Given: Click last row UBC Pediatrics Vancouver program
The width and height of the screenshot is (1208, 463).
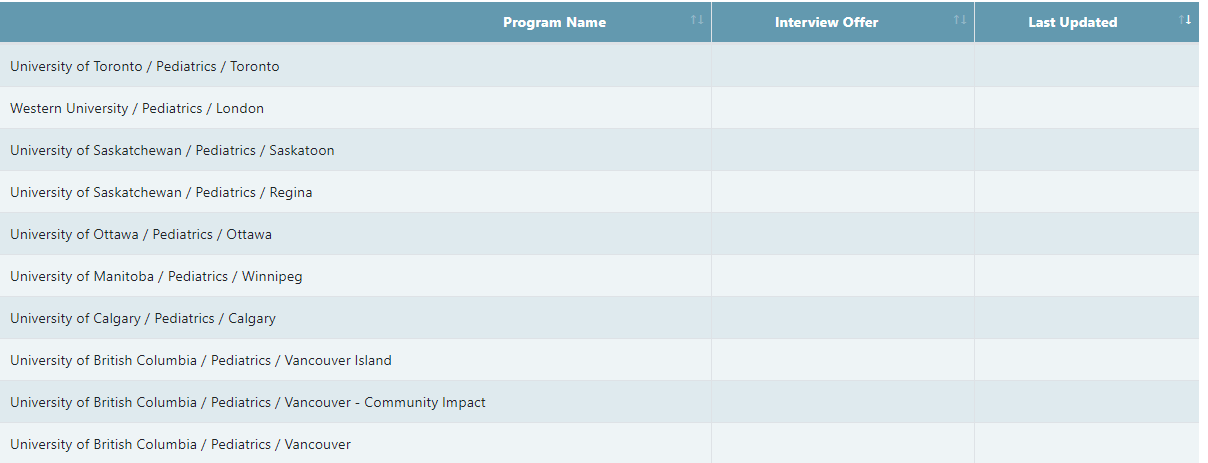Looking at the screenshot, I should click(181, 444).
